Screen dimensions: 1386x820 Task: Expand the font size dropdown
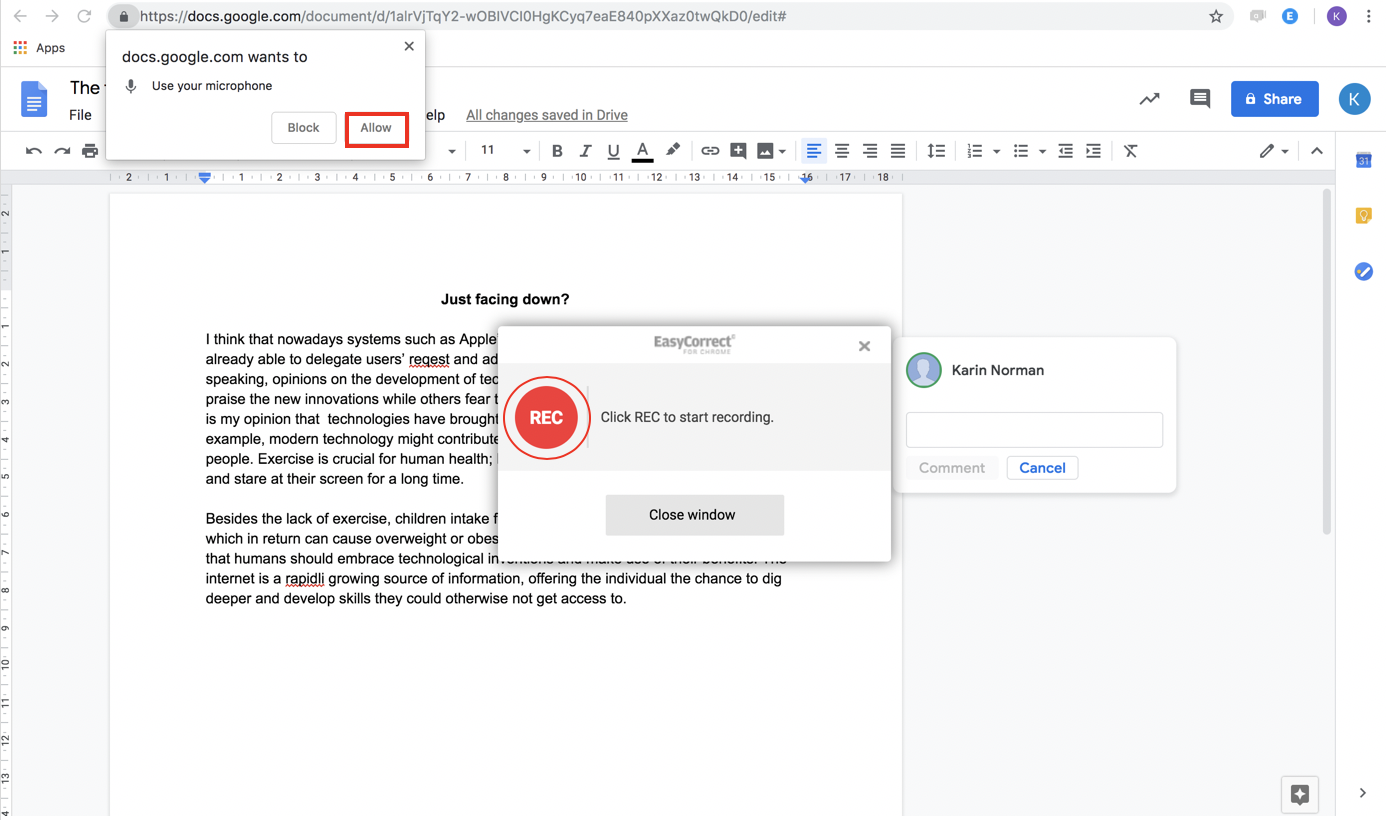(x=526, y=152)
